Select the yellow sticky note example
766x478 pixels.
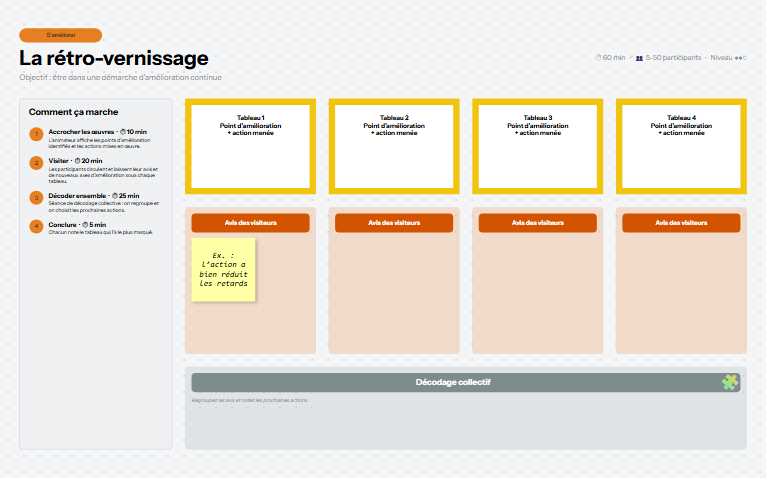point(223,269)
